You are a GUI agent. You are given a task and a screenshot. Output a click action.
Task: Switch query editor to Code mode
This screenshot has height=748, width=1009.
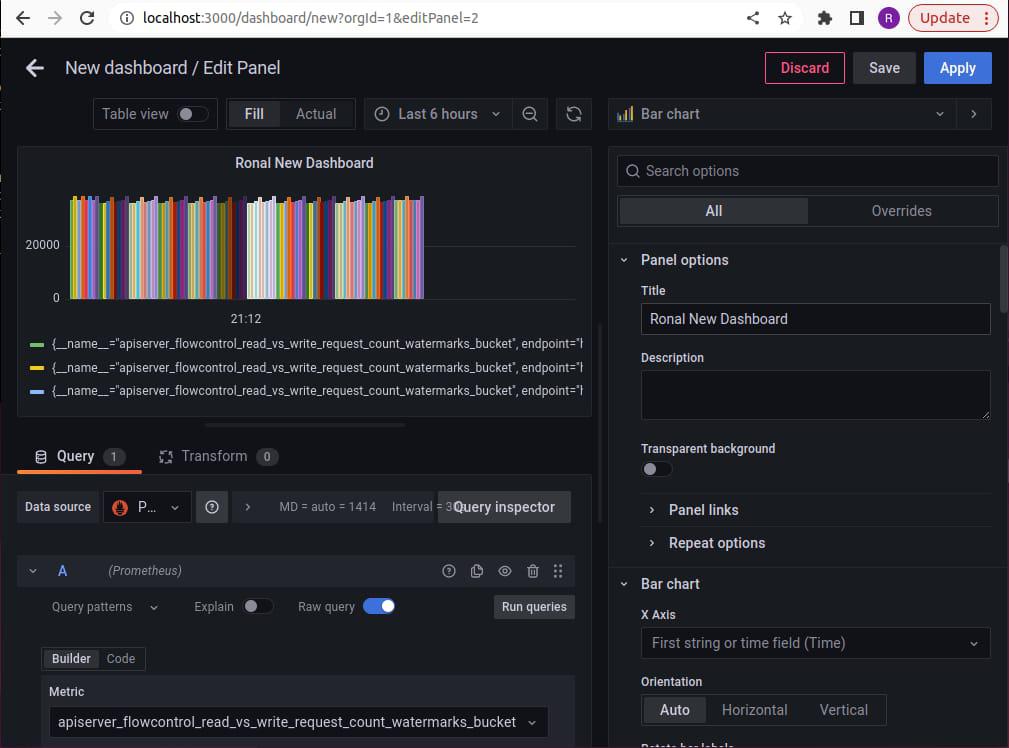tap(121, 659)
